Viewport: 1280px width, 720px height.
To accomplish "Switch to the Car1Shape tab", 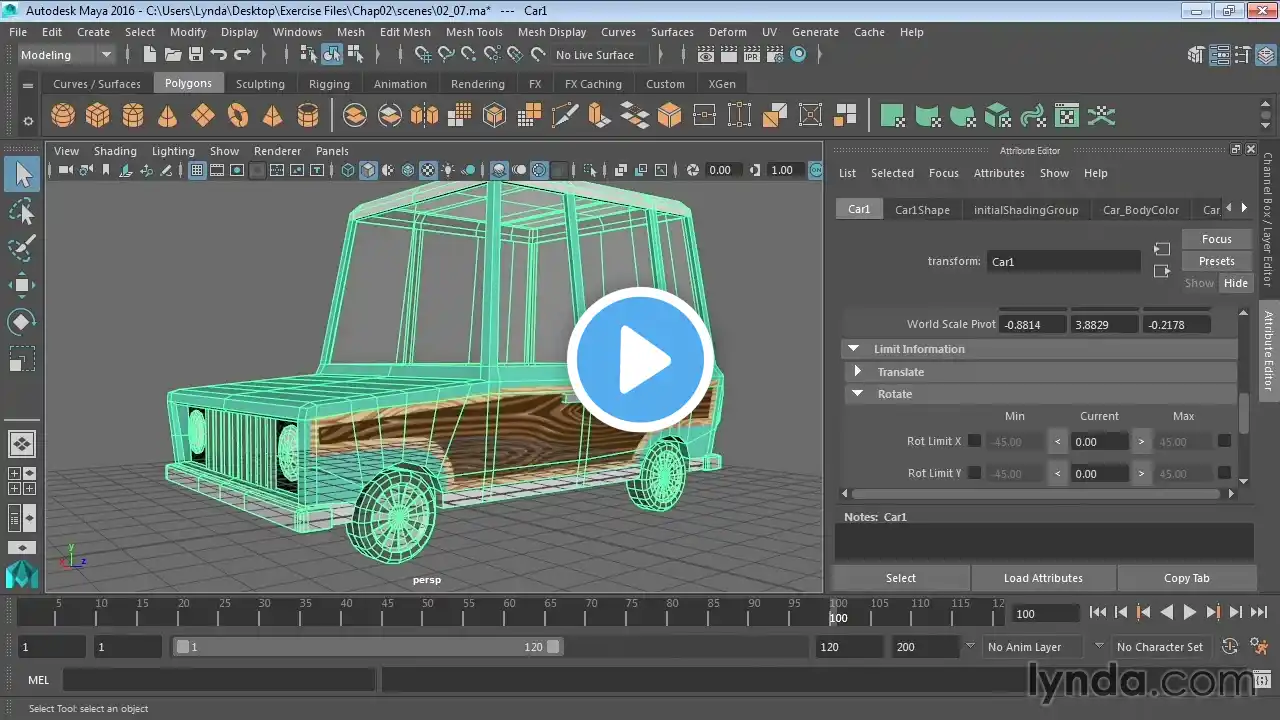I will (922, 210).
